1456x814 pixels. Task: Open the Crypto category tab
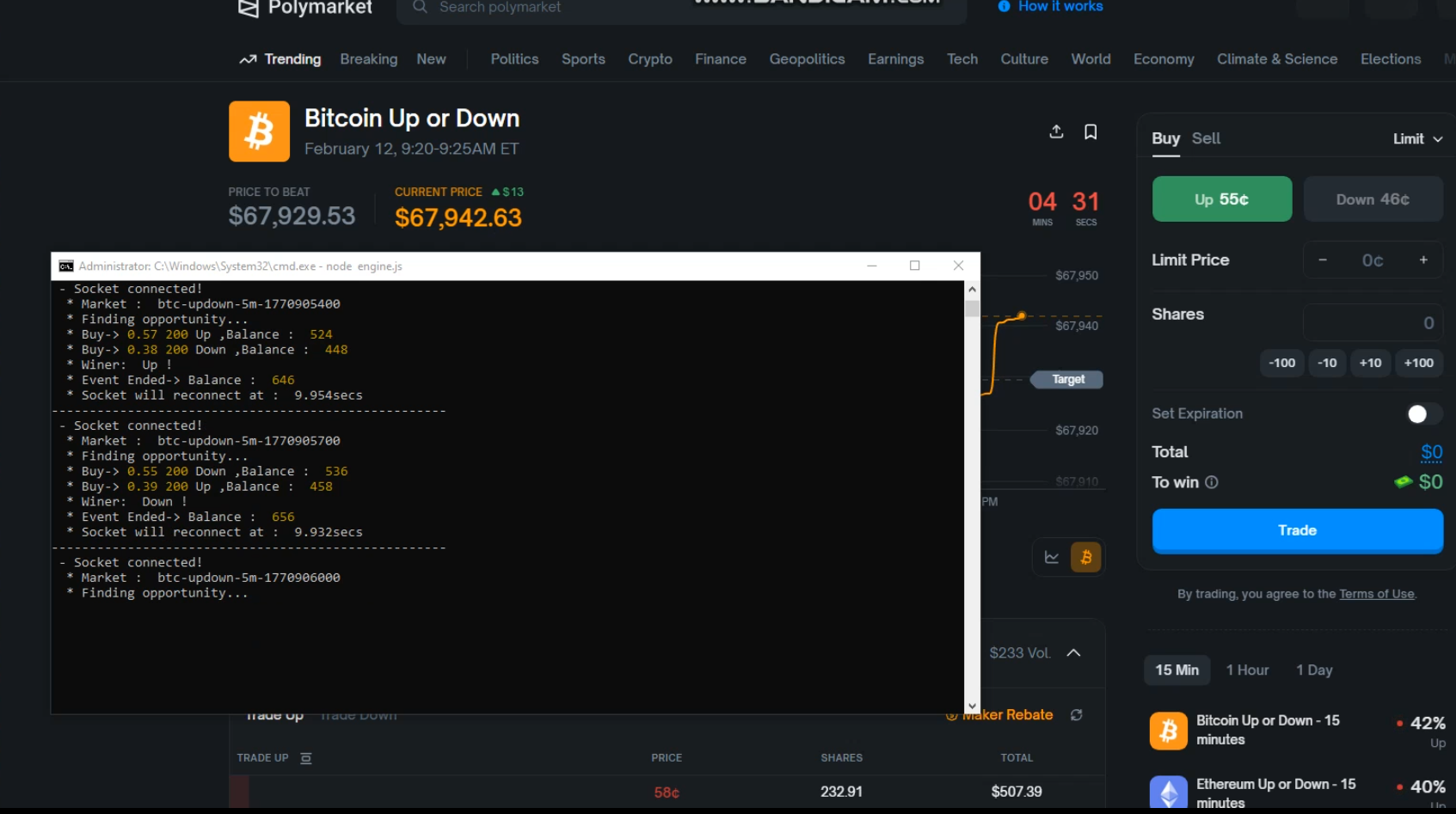pyautogui.click(x=649, y=58)
